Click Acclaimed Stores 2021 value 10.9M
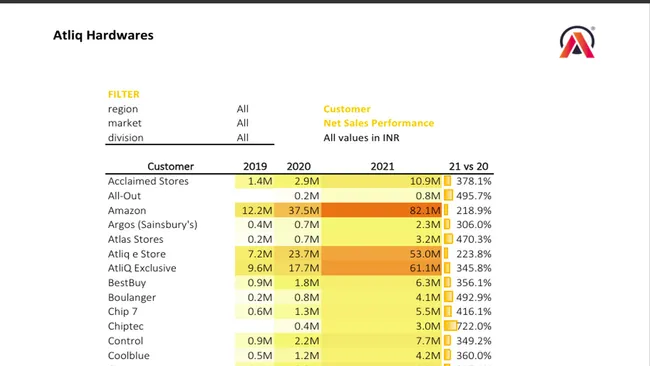 pos(425,181)
